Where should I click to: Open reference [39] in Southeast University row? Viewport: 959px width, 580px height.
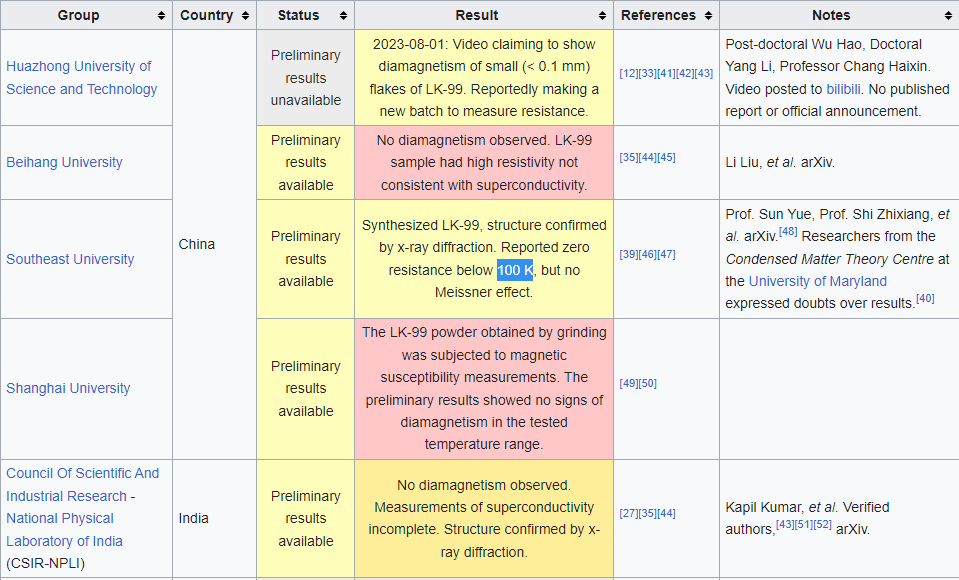[x=628, y=254]
